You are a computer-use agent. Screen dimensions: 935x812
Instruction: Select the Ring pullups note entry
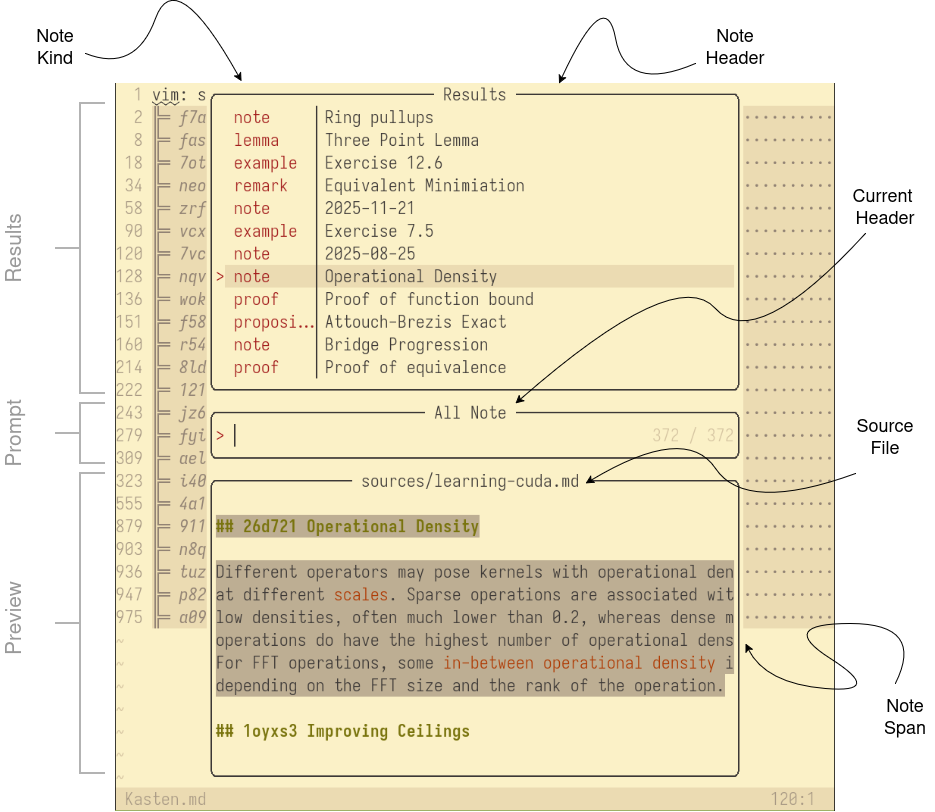379,118
